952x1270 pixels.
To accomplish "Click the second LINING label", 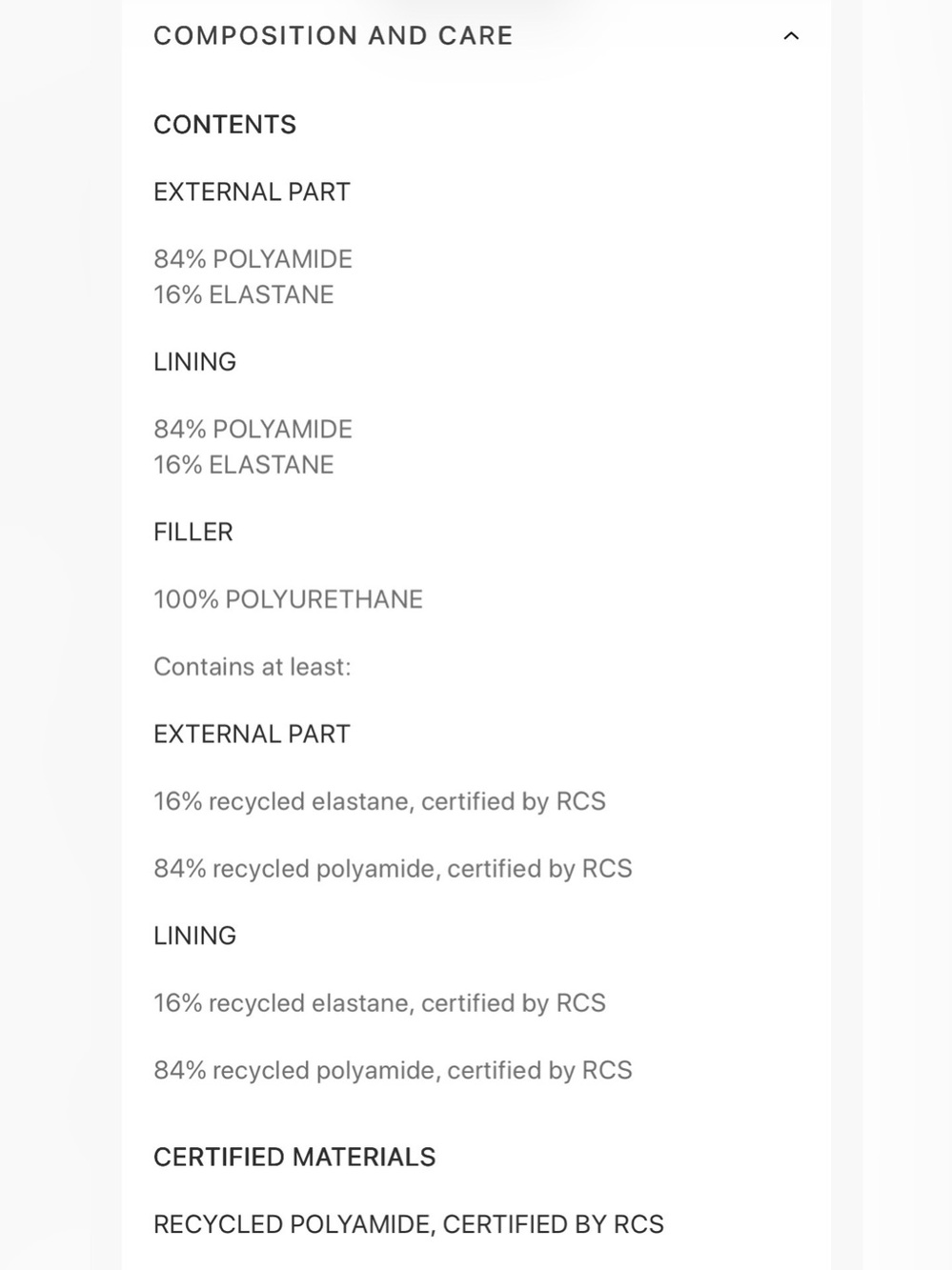I will point(194,936).
